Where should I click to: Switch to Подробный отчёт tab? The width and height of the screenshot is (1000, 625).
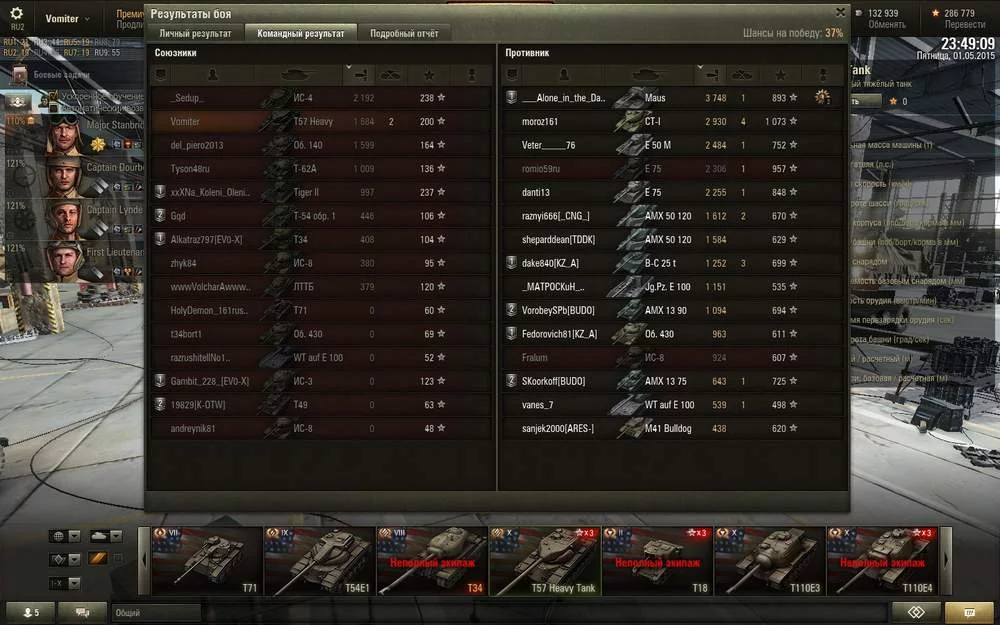point(404,33)
